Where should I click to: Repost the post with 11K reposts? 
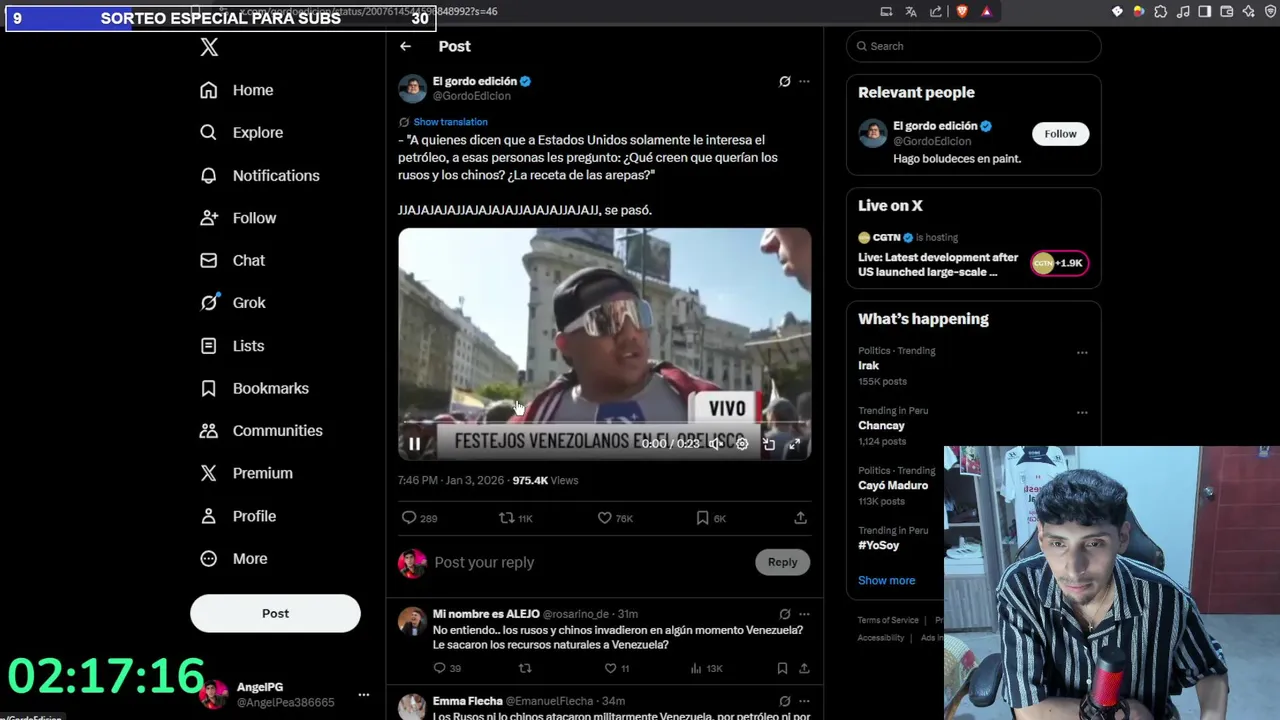click(x=516, y=518)
